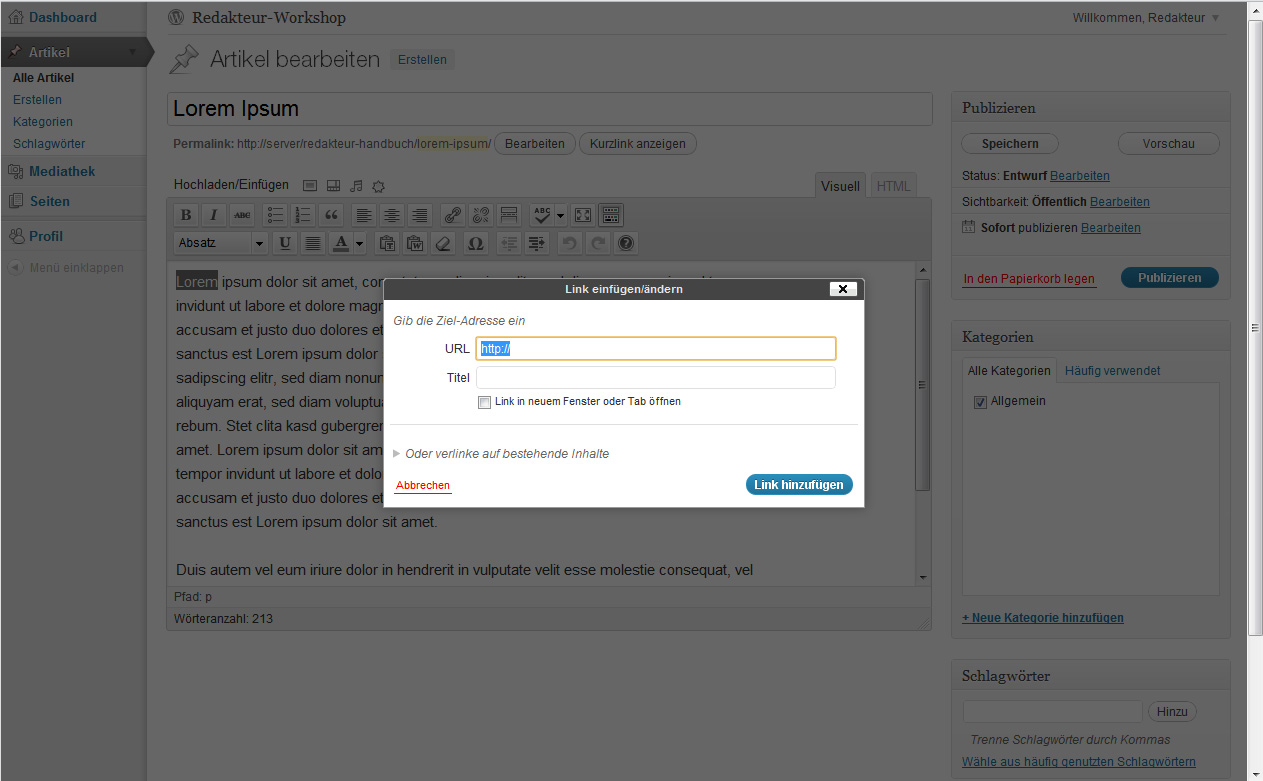Toggle fullscreen editor mode icon
Image resolution: width=1263 pixels, height=781 pixels.
583,215
